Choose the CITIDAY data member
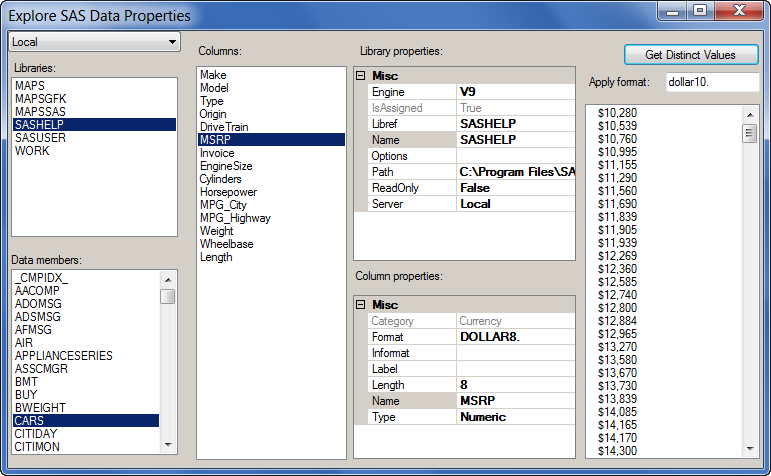This screenshot has height=476, width=771. tap(36, 434)
